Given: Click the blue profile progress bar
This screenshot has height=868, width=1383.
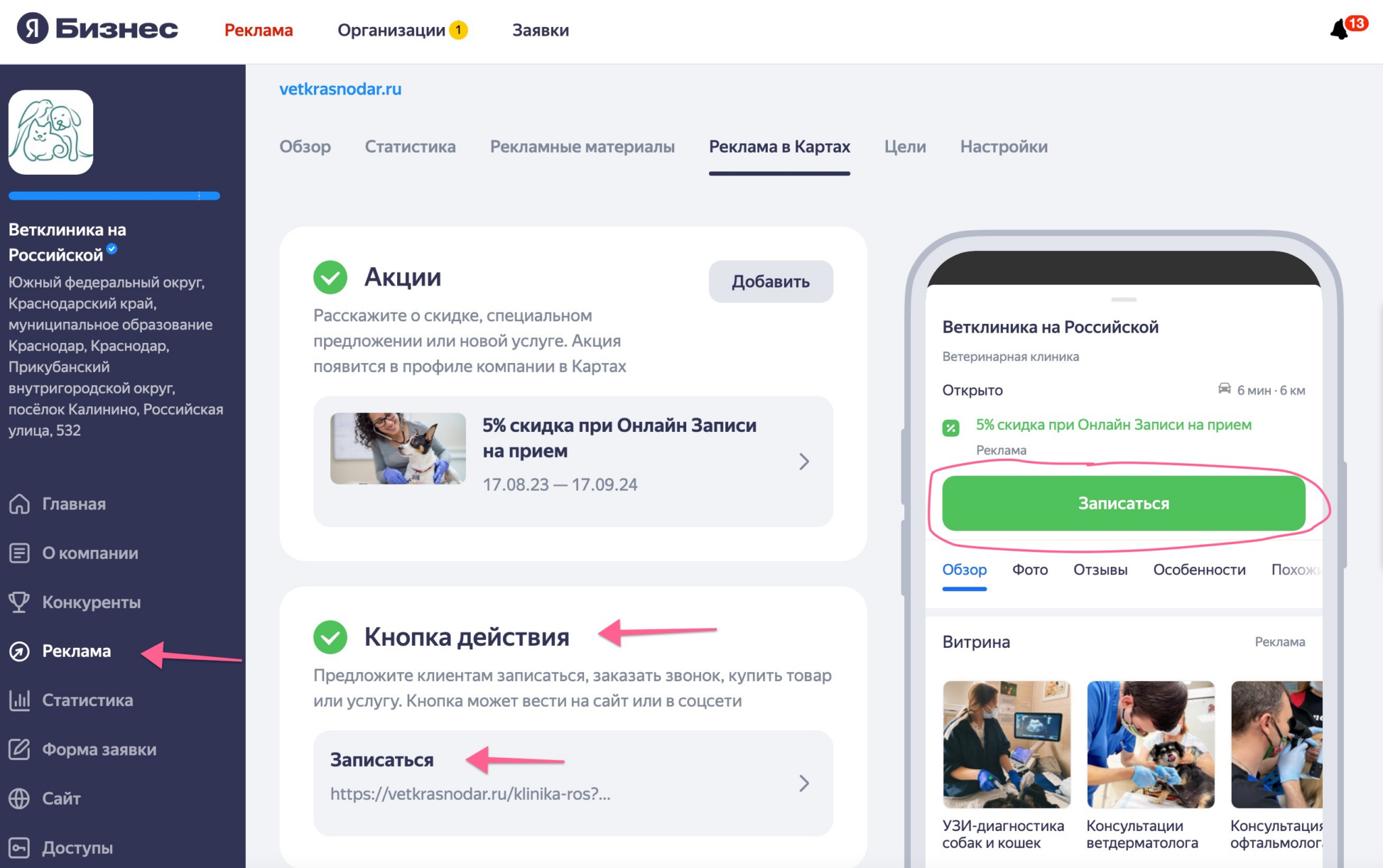Looking at the screenshot, I should tap(114, 196).
